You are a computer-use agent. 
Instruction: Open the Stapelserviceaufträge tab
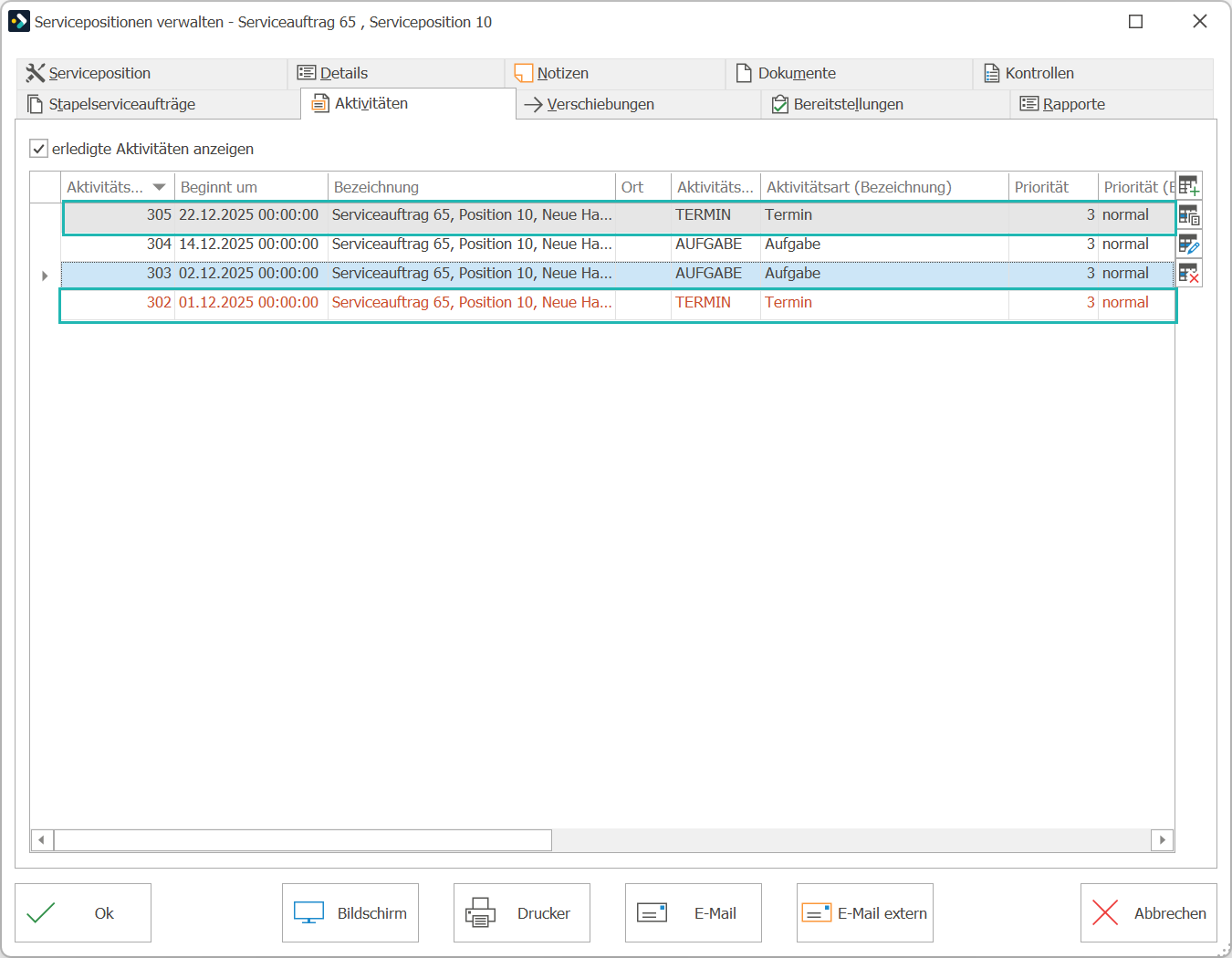[158, 104]
